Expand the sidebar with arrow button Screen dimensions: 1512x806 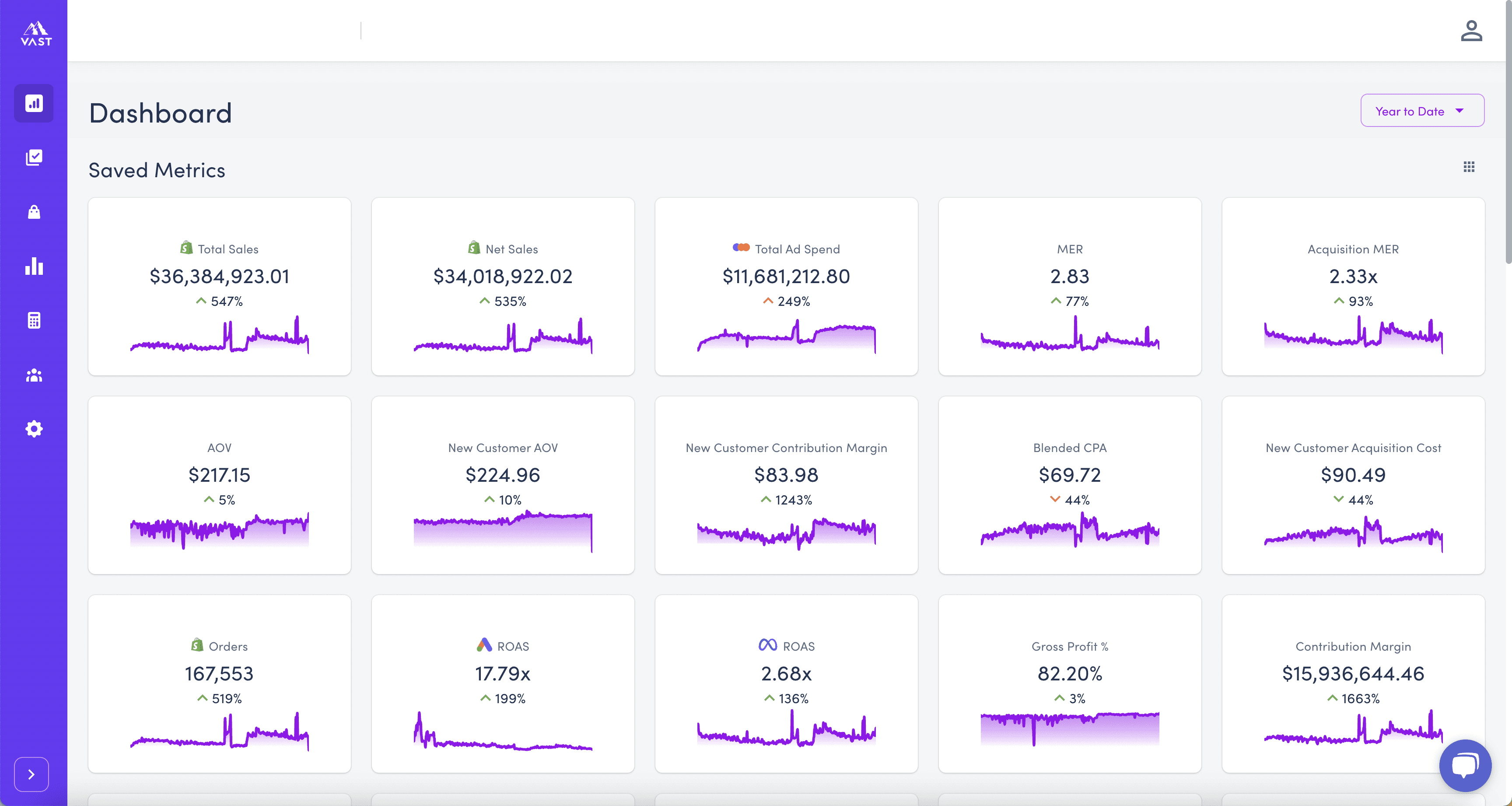tap(31, 774)
